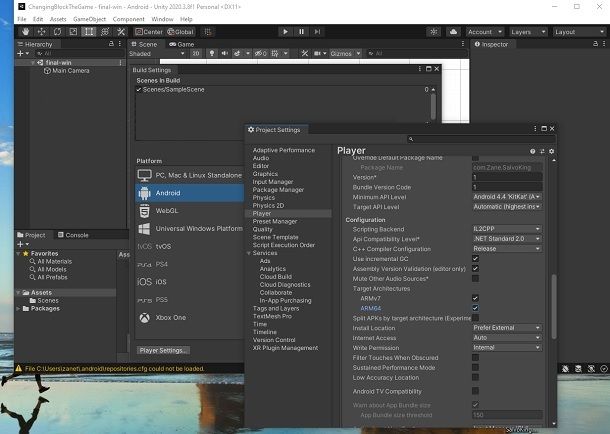Viewport: 610px width, 434px height.
Task: Open the Layout dropdown
Action: point(580,32)
